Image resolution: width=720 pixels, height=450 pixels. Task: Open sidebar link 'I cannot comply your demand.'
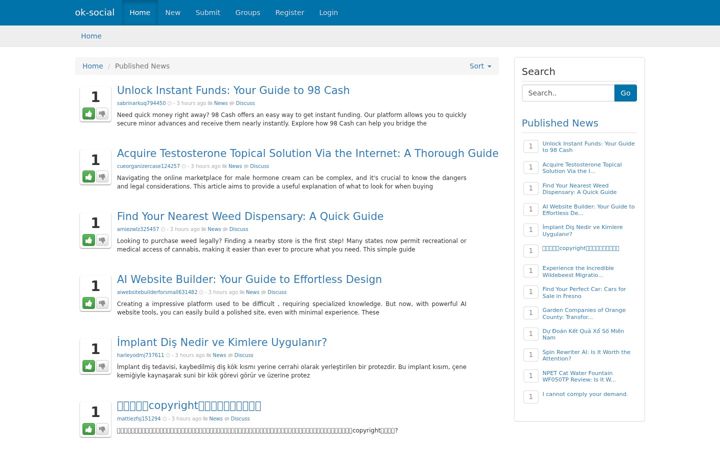(585, 394)
